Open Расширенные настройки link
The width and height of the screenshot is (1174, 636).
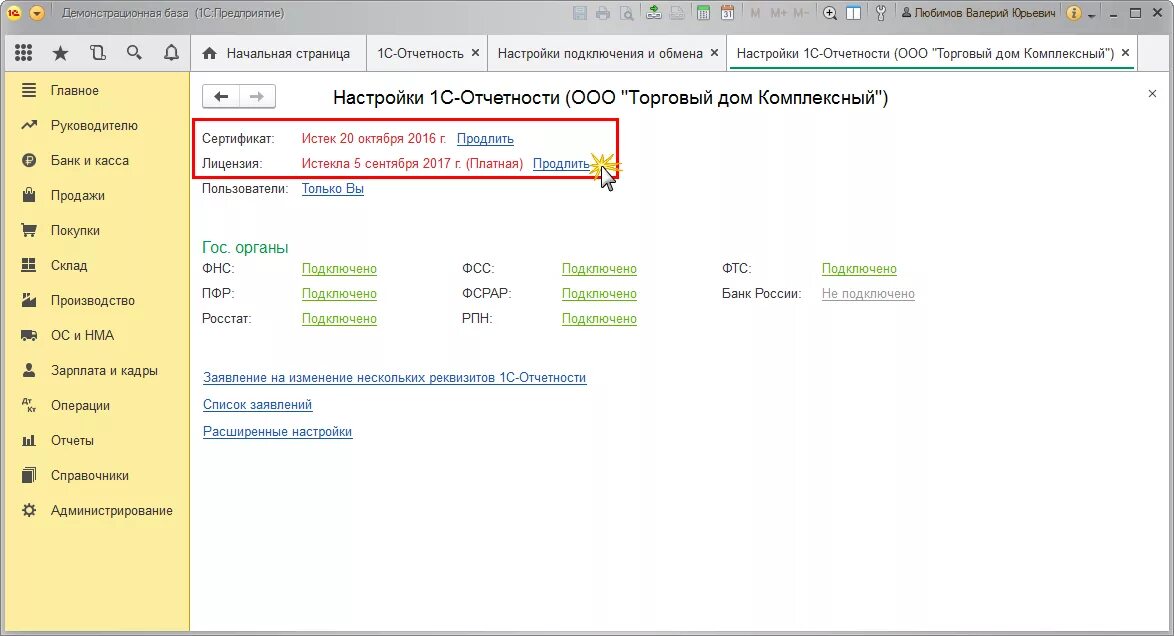tap(277, 431)
